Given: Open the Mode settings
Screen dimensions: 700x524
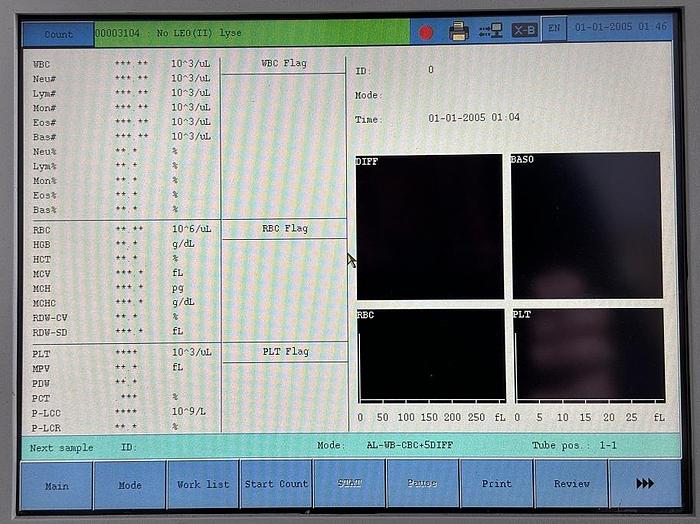Looking at the screenshot, I should [x=130, y=485].
